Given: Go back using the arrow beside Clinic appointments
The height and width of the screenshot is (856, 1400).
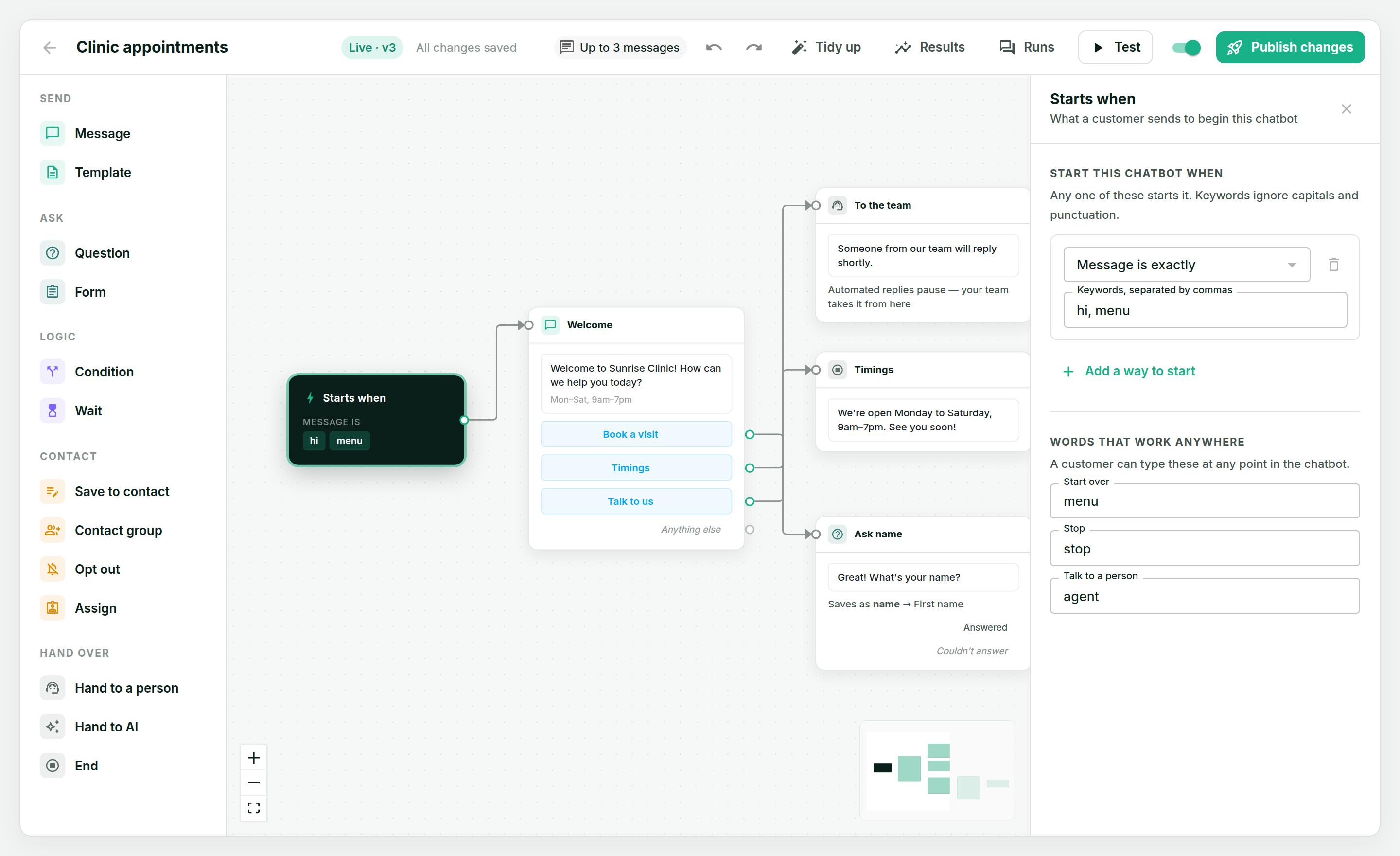Looking at the screenshot, I should click(x=50, y=47).
